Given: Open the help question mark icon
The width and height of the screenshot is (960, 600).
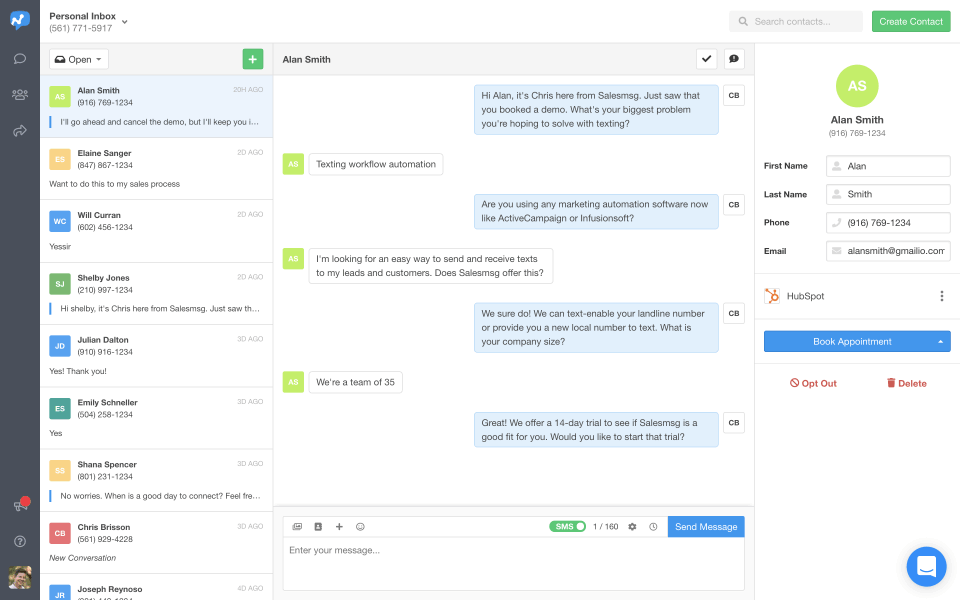Looking at the screenshot, I should pyautogui.click(x=20, y=541).
